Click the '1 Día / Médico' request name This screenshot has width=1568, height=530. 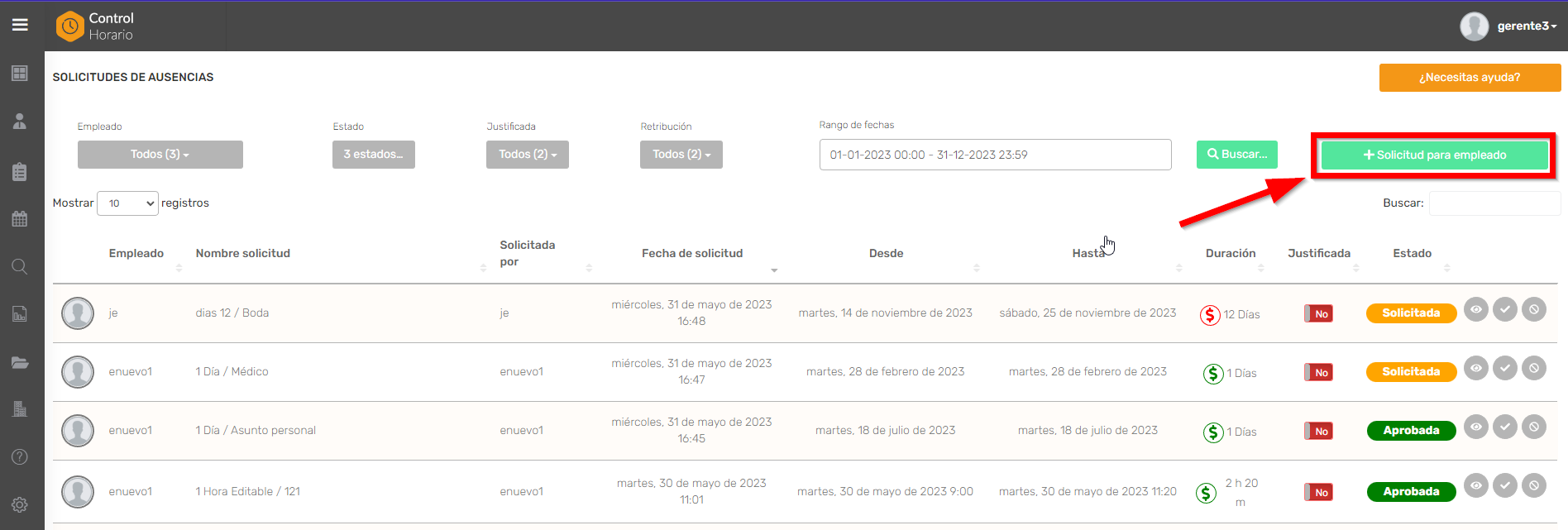[232, 372]
